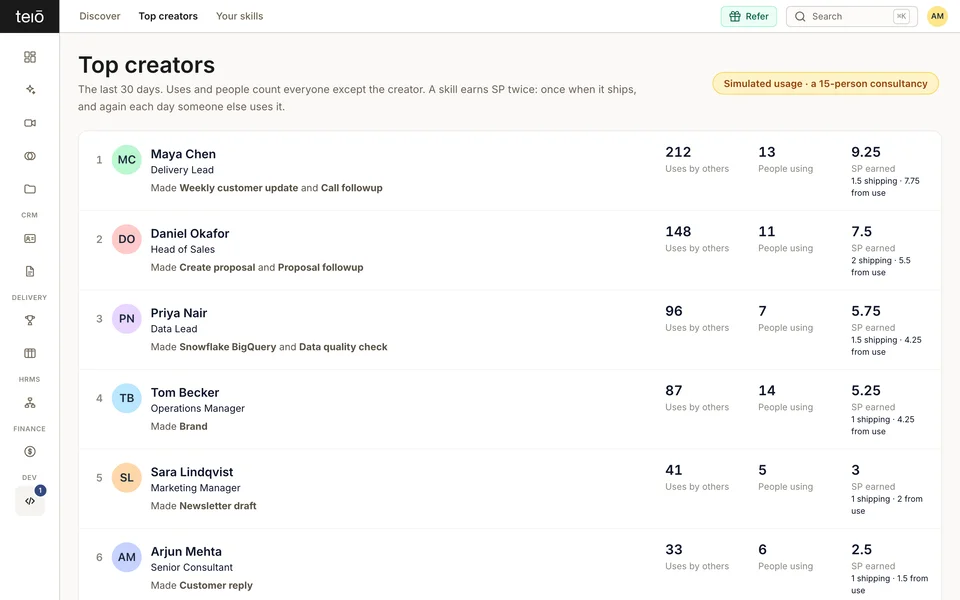Viewport: 960px width, 600px height.
Task: Click the Head of Sales role text
Action: 183,250
